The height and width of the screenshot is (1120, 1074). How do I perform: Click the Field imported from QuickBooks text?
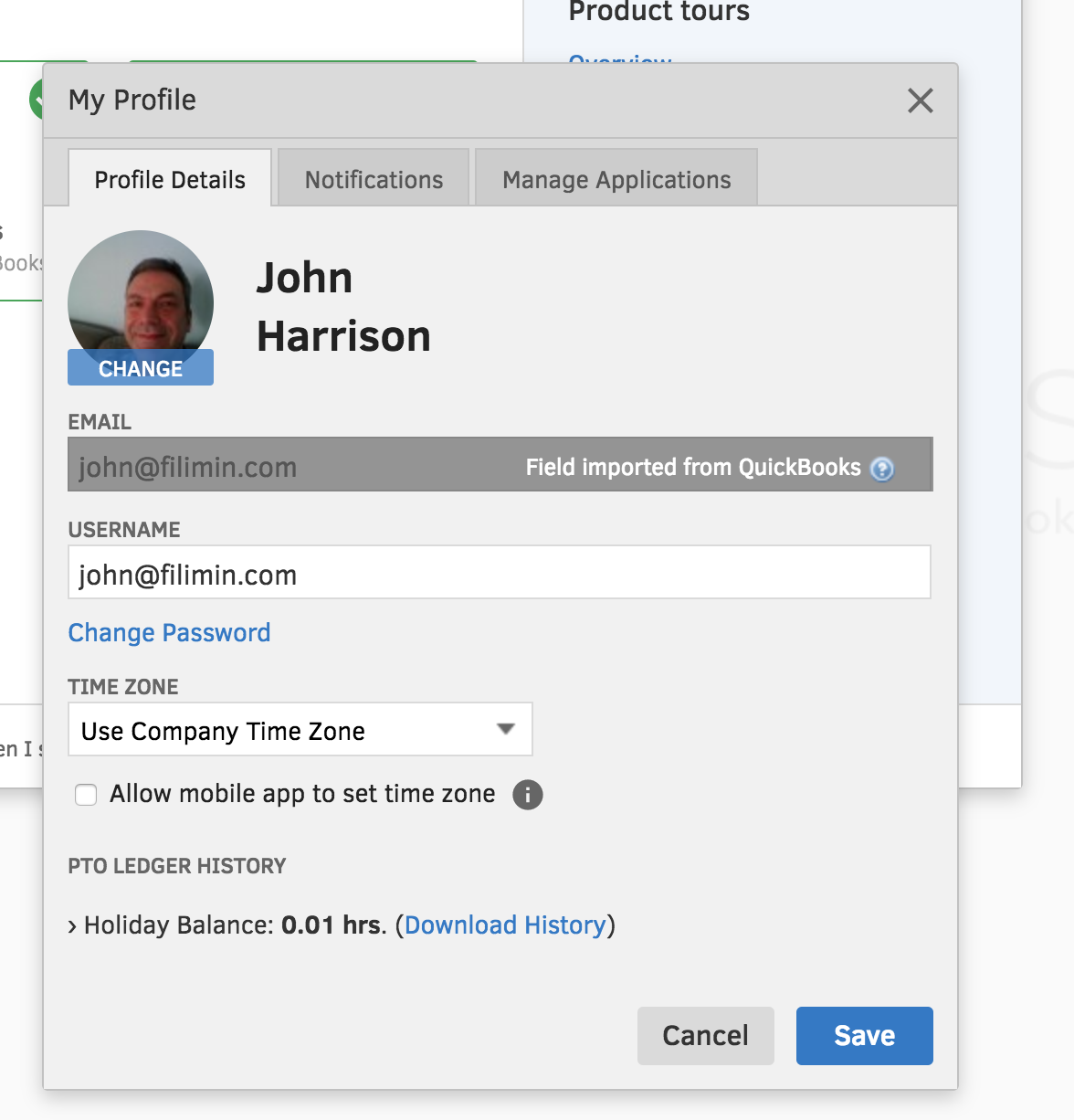[x=693, y=468]
